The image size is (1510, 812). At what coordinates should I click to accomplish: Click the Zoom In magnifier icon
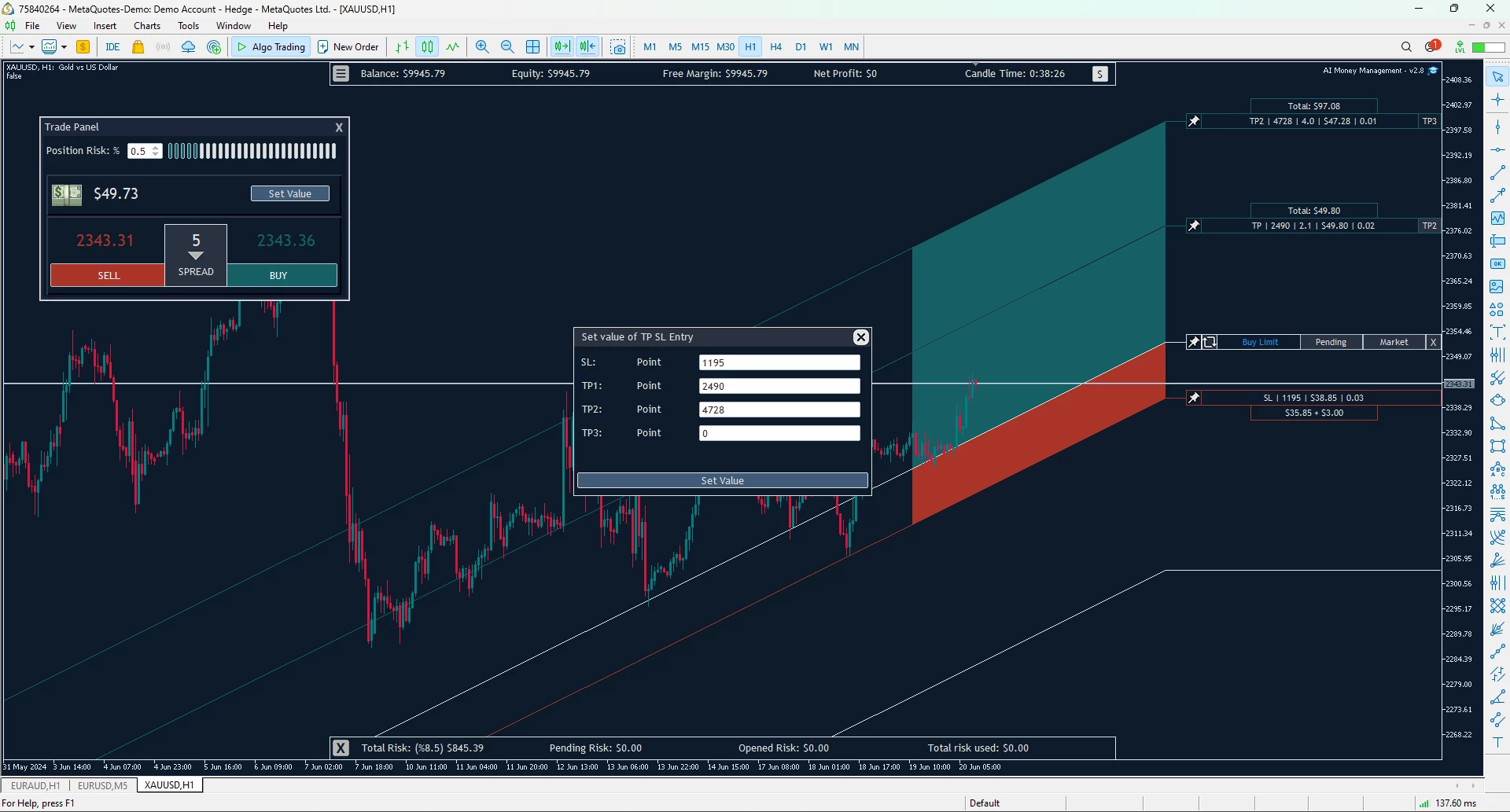[482, 47]
